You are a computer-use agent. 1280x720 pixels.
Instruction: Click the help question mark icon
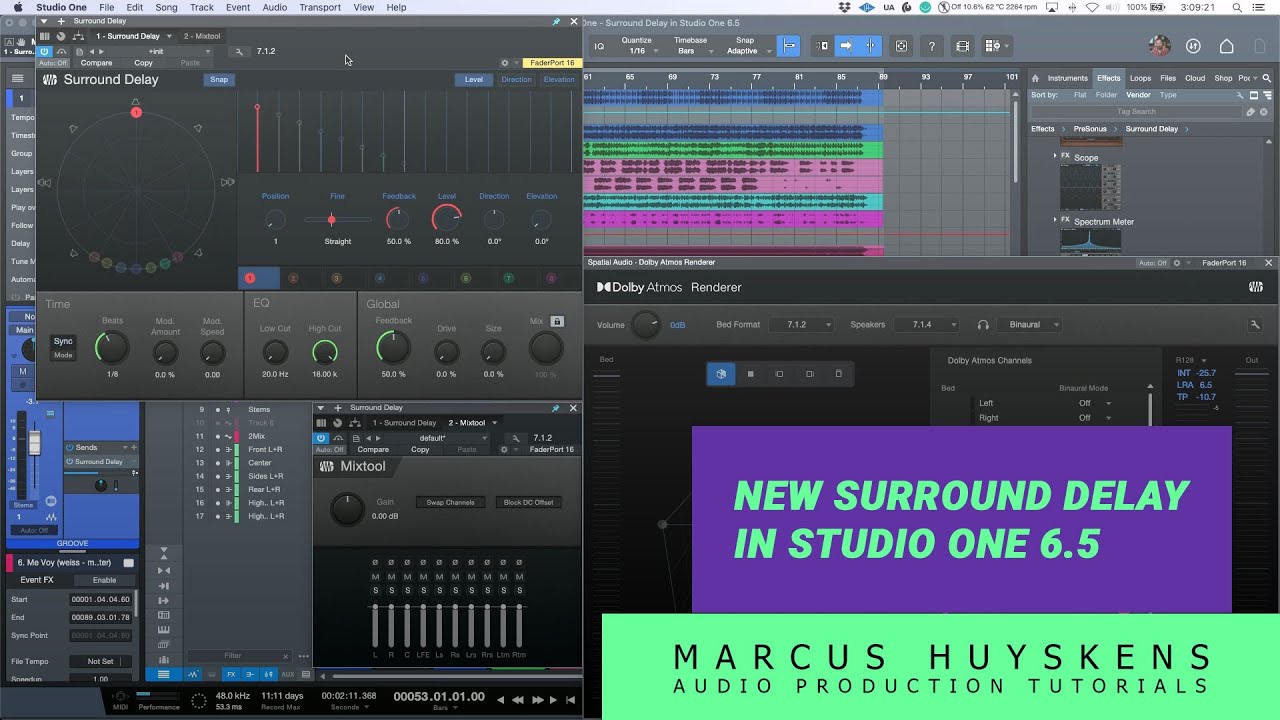(932, 46)
